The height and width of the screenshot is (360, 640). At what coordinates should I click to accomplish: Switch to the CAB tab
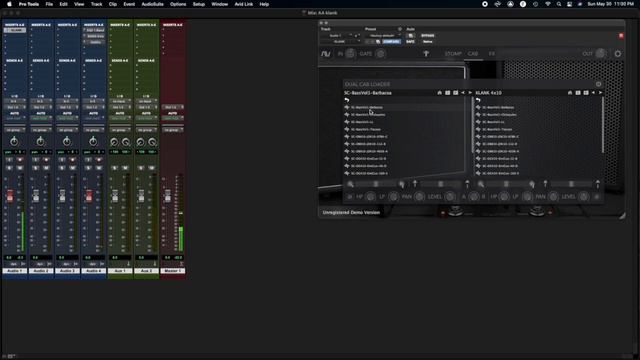(473, 53)
